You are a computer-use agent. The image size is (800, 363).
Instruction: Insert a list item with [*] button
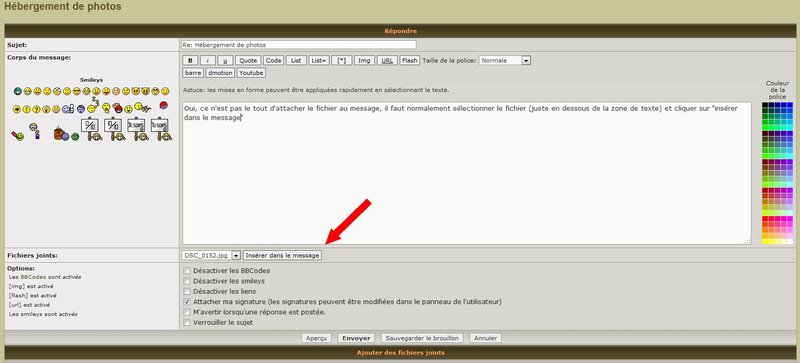pyautogui.click(x=342, y=60)
